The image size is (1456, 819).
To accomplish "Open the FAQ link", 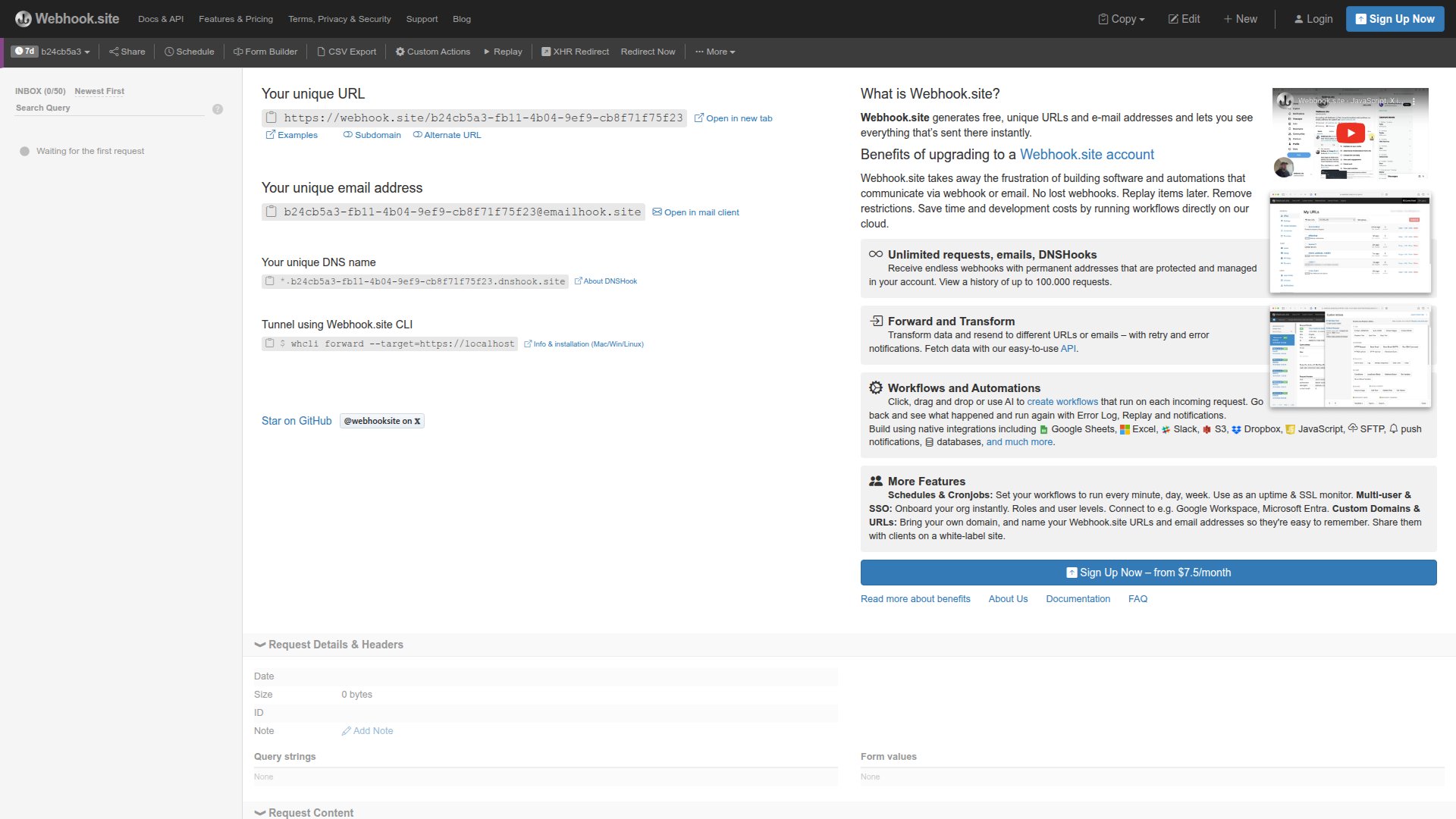I will (1137, 599).
